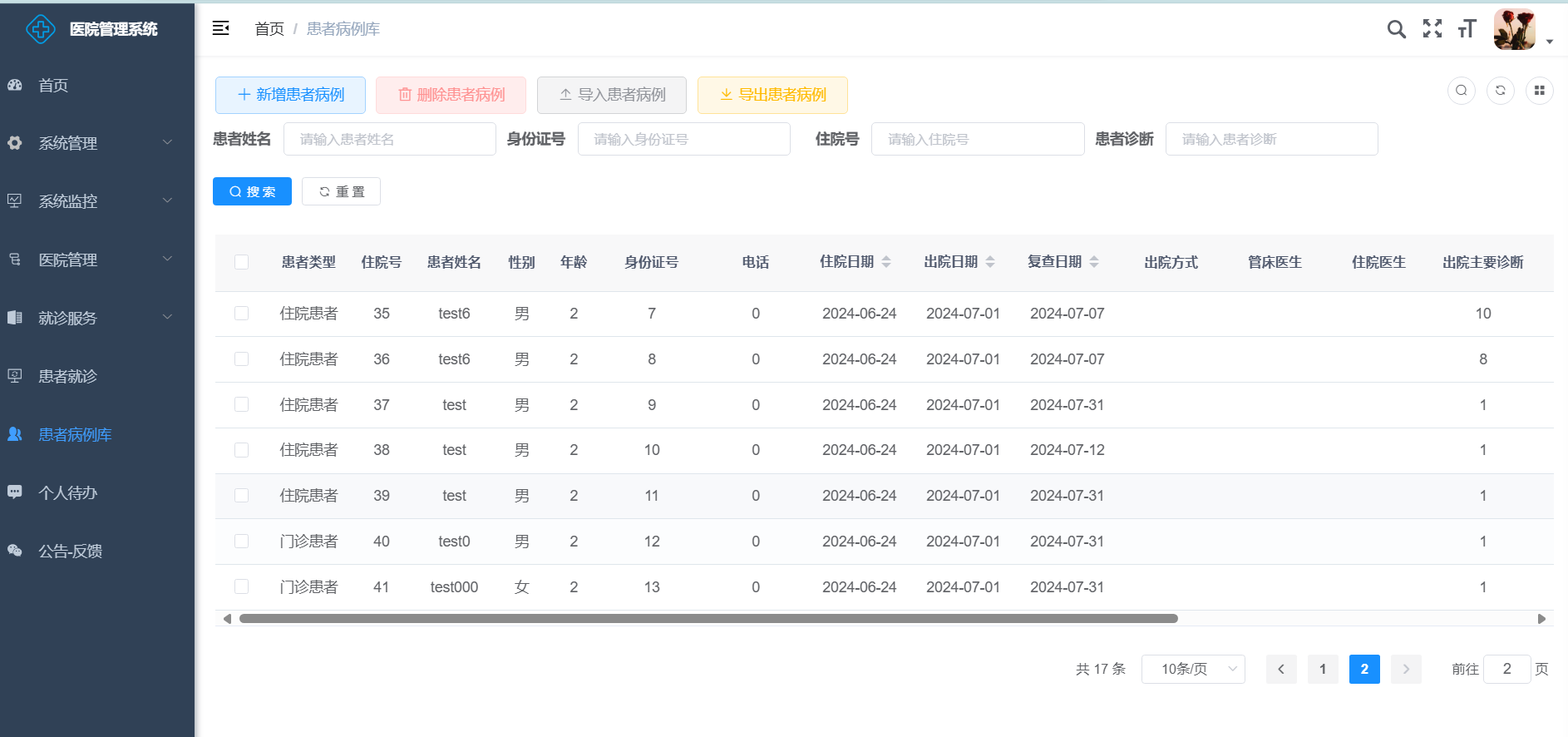The height and width of the screenshot is (737, 1568).
Task: Sort by 出院日期 using sort arrows
Action: [990, 262]
